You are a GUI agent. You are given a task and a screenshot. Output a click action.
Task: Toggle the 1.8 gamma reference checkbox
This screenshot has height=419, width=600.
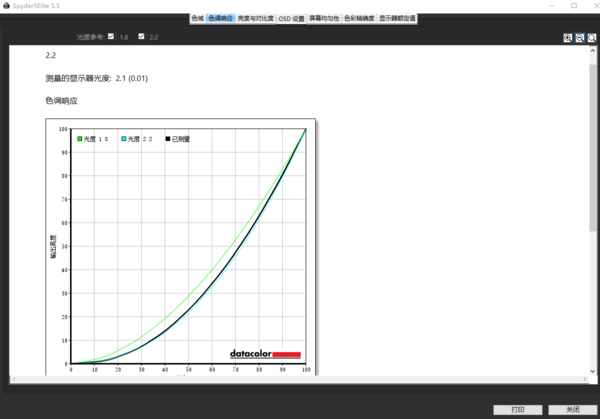pos(111,36)
